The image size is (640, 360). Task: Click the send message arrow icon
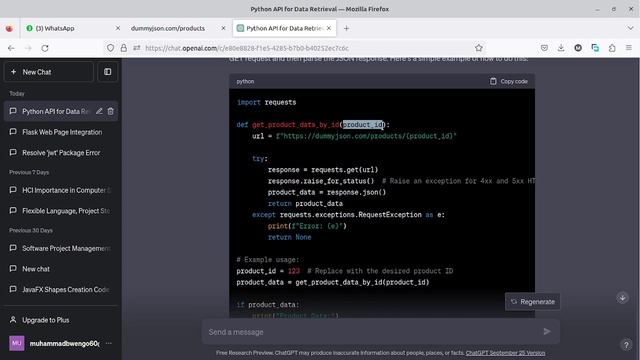click(547, 331)
